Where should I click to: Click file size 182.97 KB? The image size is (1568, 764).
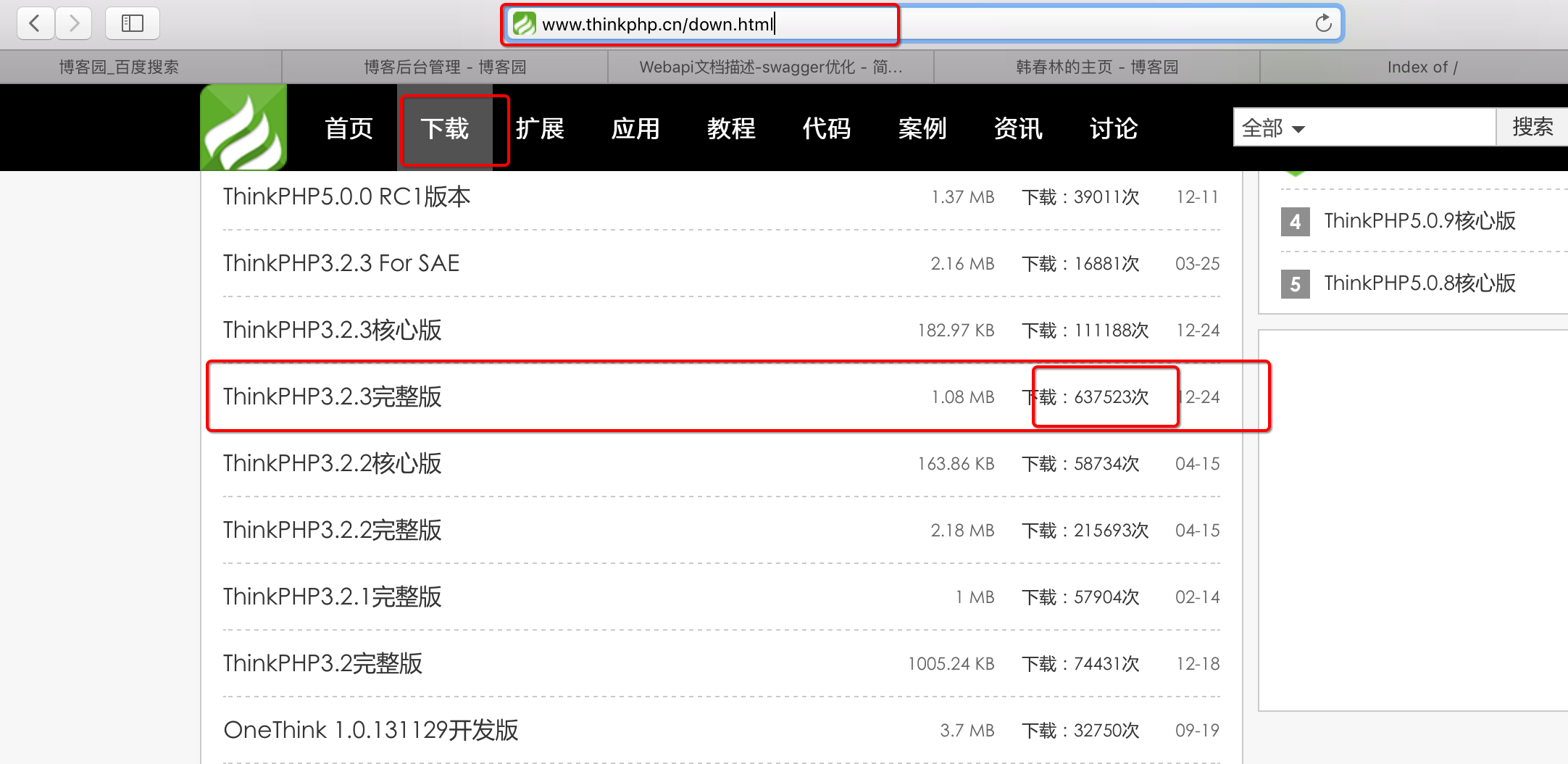(x=956, y=330)
